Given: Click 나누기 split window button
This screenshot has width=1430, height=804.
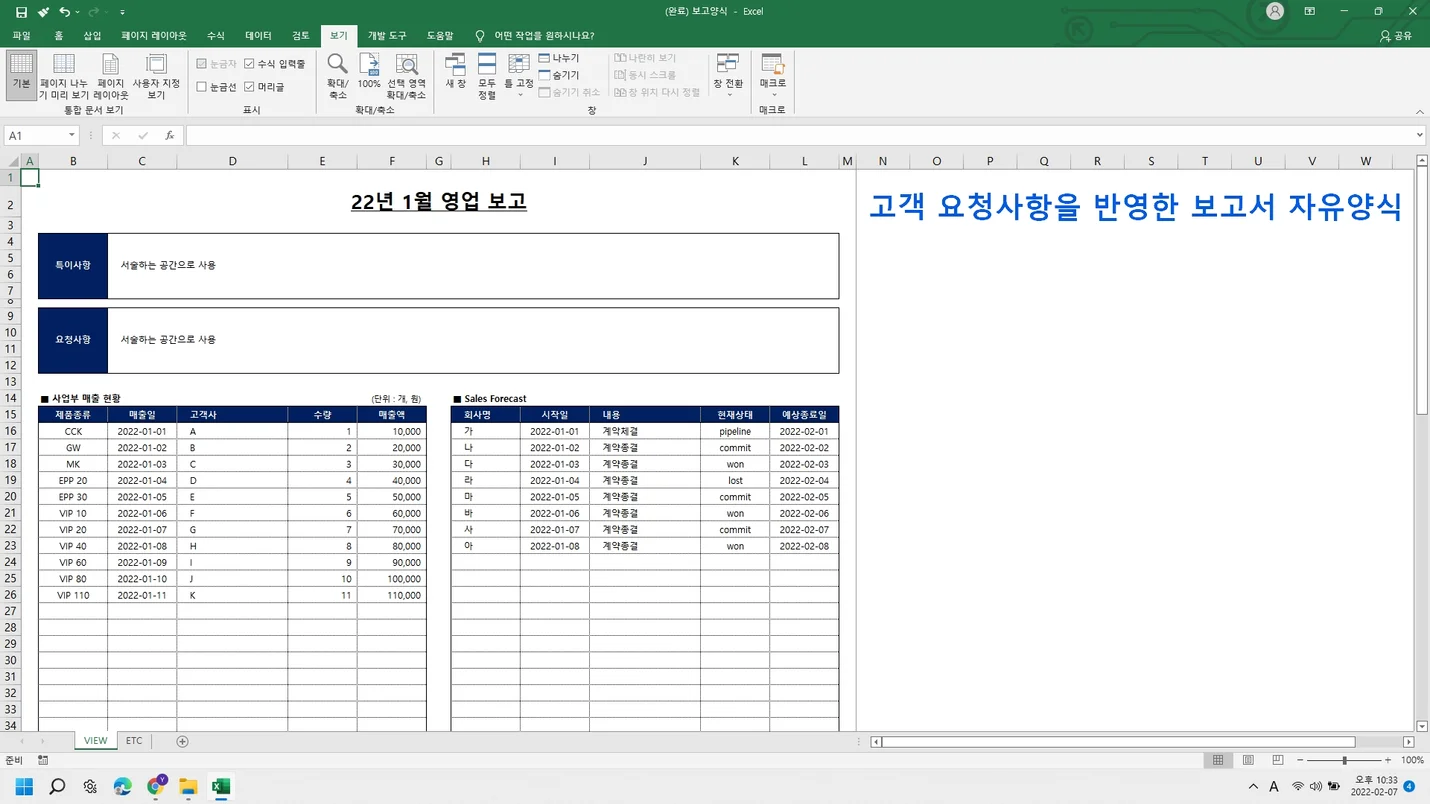Looking at the screenshot, I should [559, 59].
